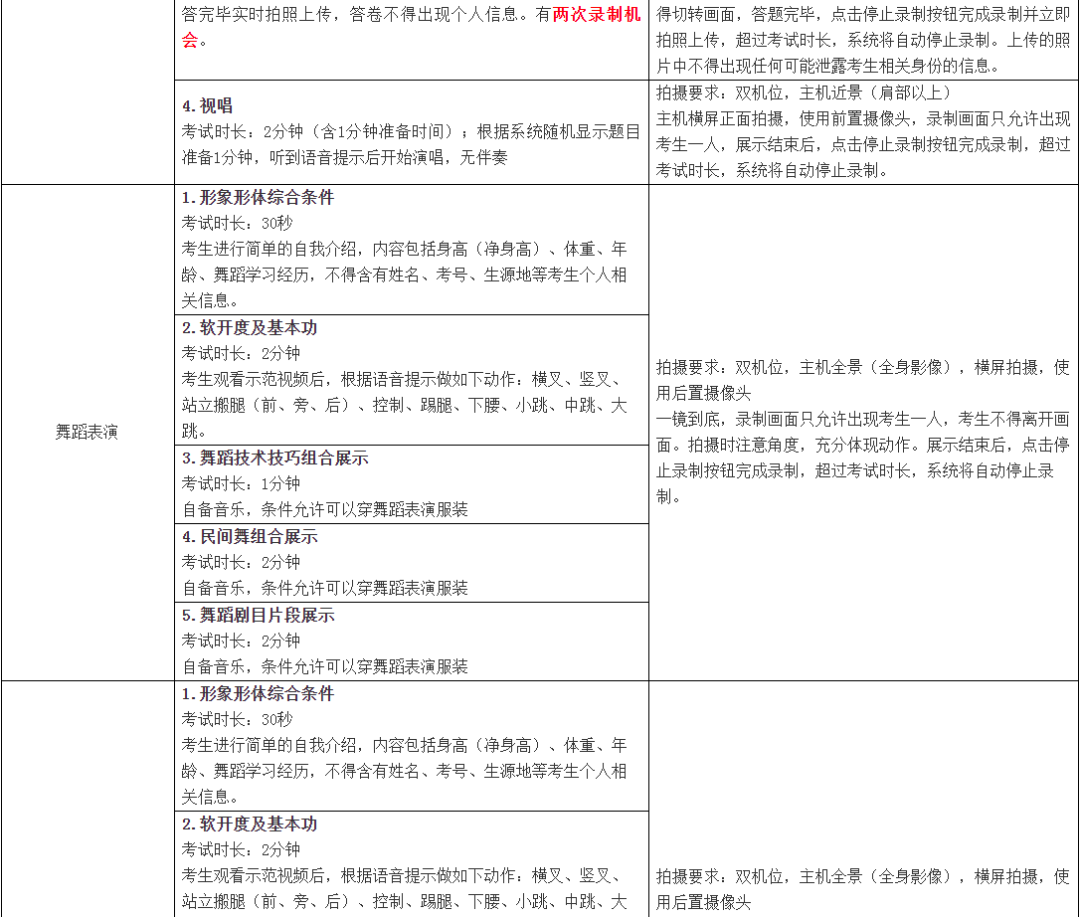Image resolution: width=1080 pixels, height=917 pixels.
Task: Click the "舞蹈表演" category cell
Action: (87, 433)
